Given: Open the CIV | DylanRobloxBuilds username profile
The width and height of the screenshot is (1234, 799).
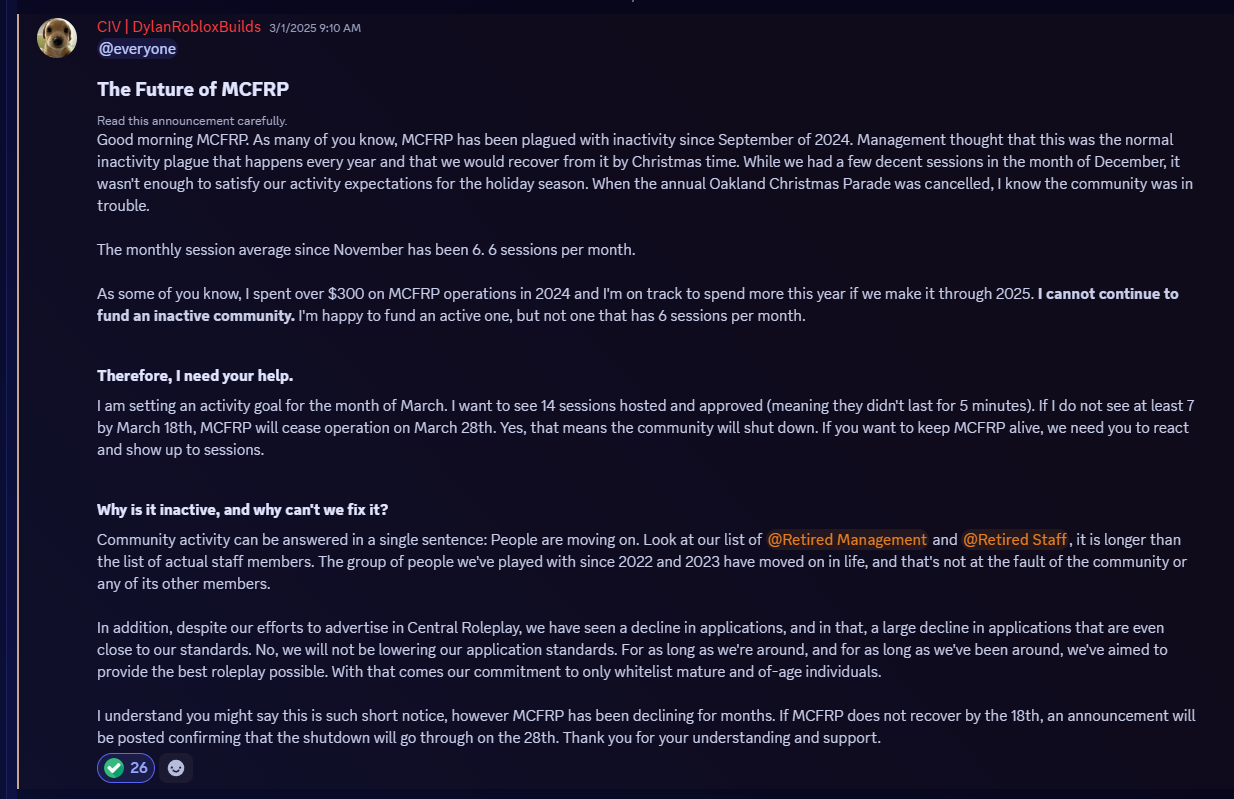Looking at the screenshot, I should coord(179,27).
